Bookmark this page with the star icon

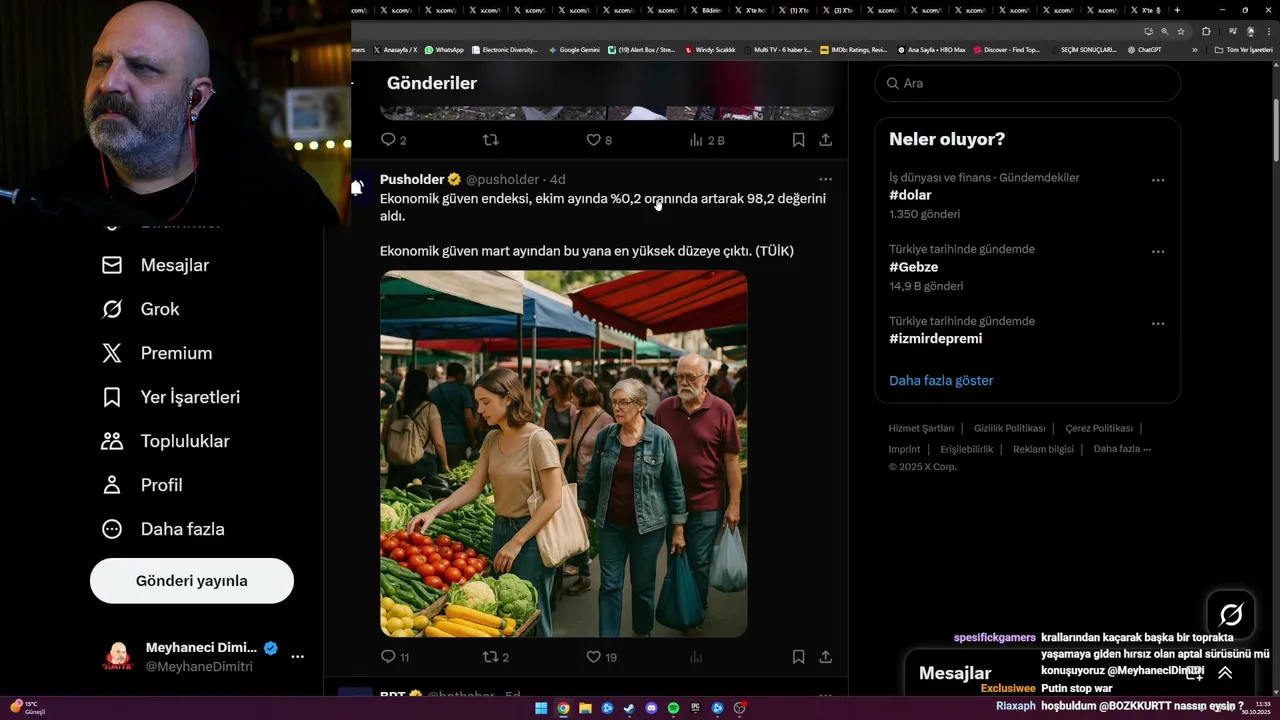(x=1181, y=31)
